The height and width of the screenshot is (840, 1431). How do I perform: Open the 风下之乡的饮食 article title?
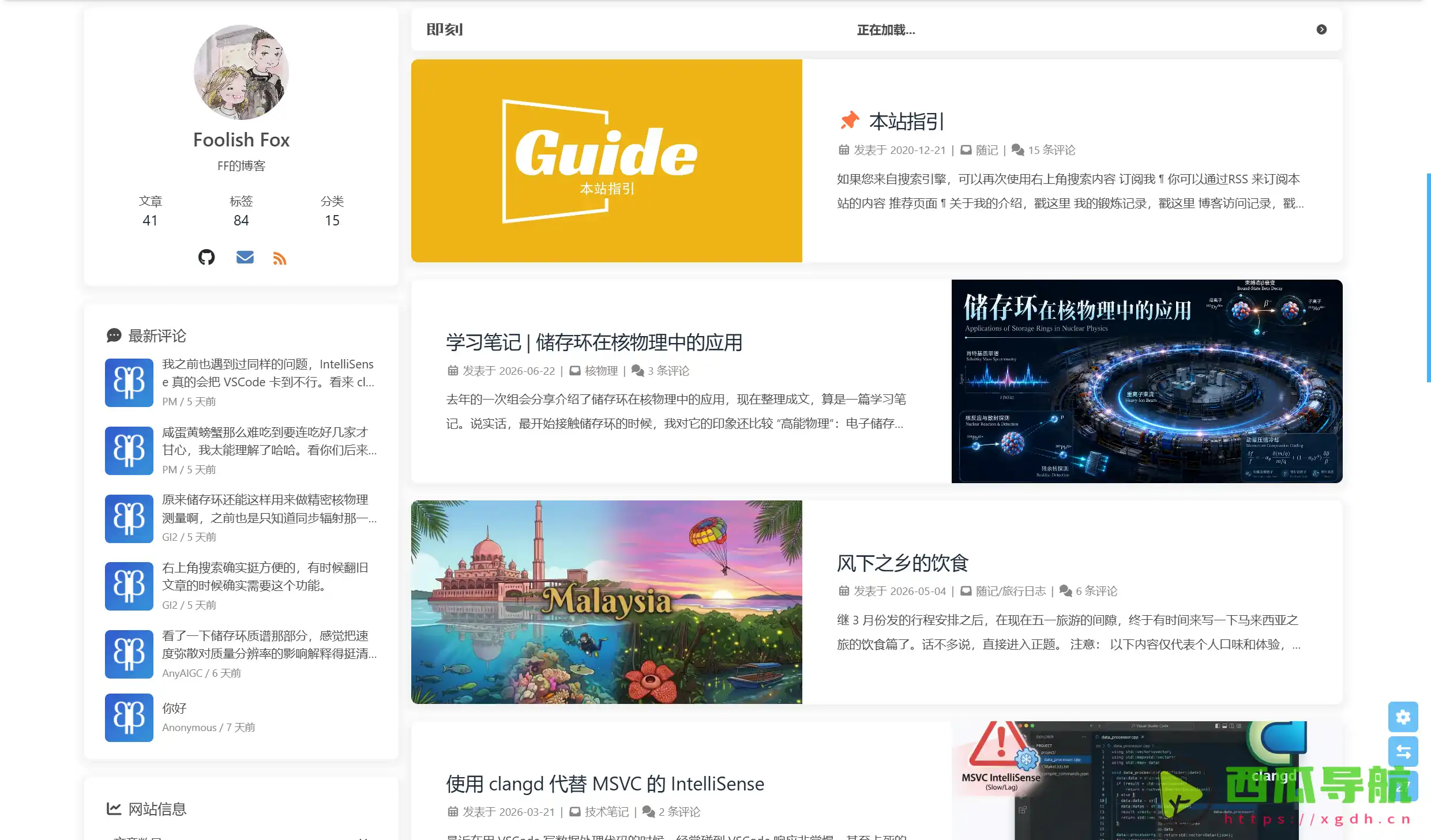click(x=903, y=563)
